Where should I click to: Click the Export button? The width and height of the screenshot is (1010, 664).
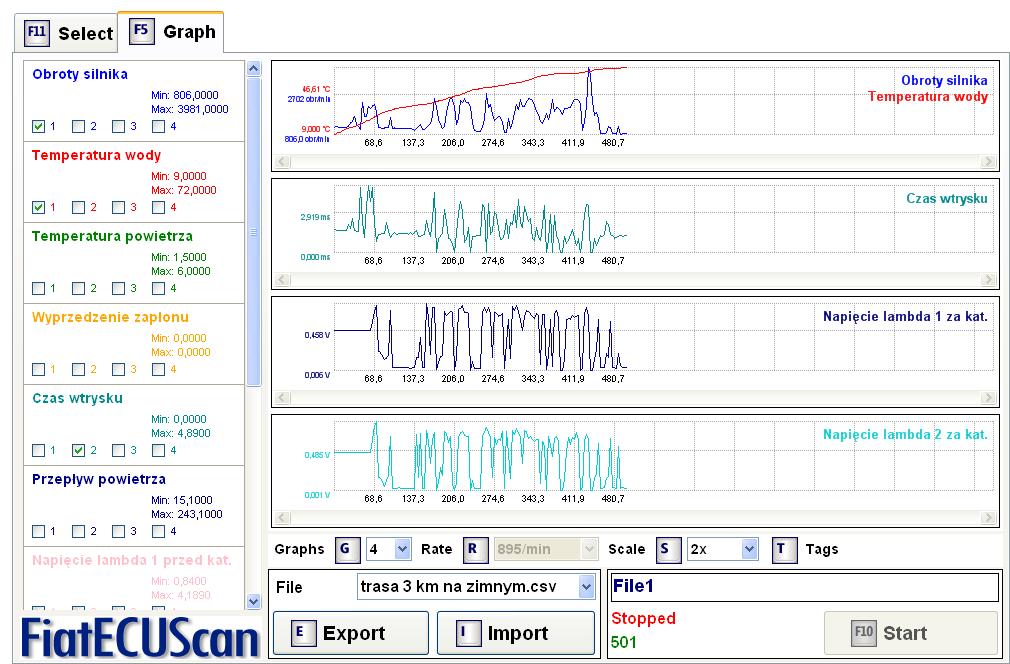[351, 633]
